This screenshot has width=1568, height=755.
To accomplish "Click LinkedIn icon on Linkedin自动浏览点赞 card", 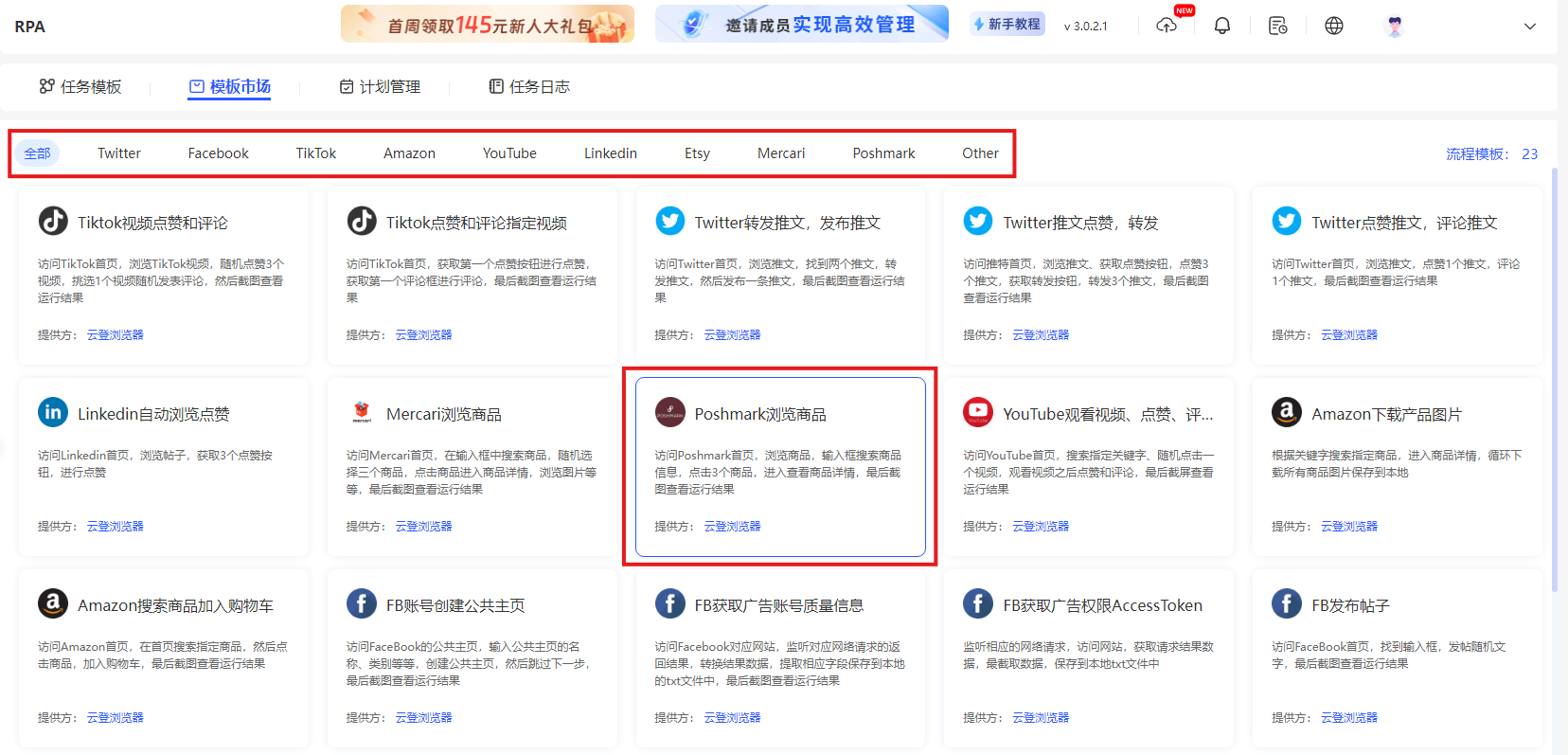I will coord(53,412).
